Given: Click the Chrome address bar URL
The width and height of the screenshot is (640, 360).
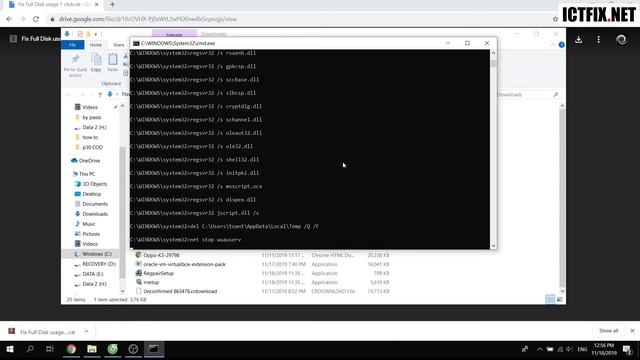Looking at the screenshot, I should click(148, 19).
